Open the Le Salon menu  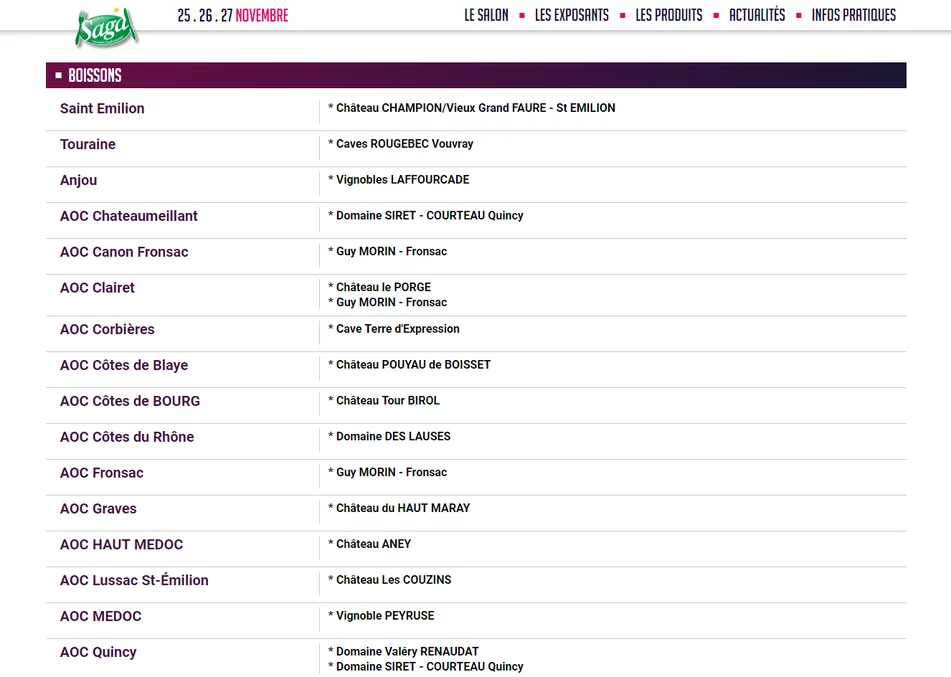[x=486, y=15]
